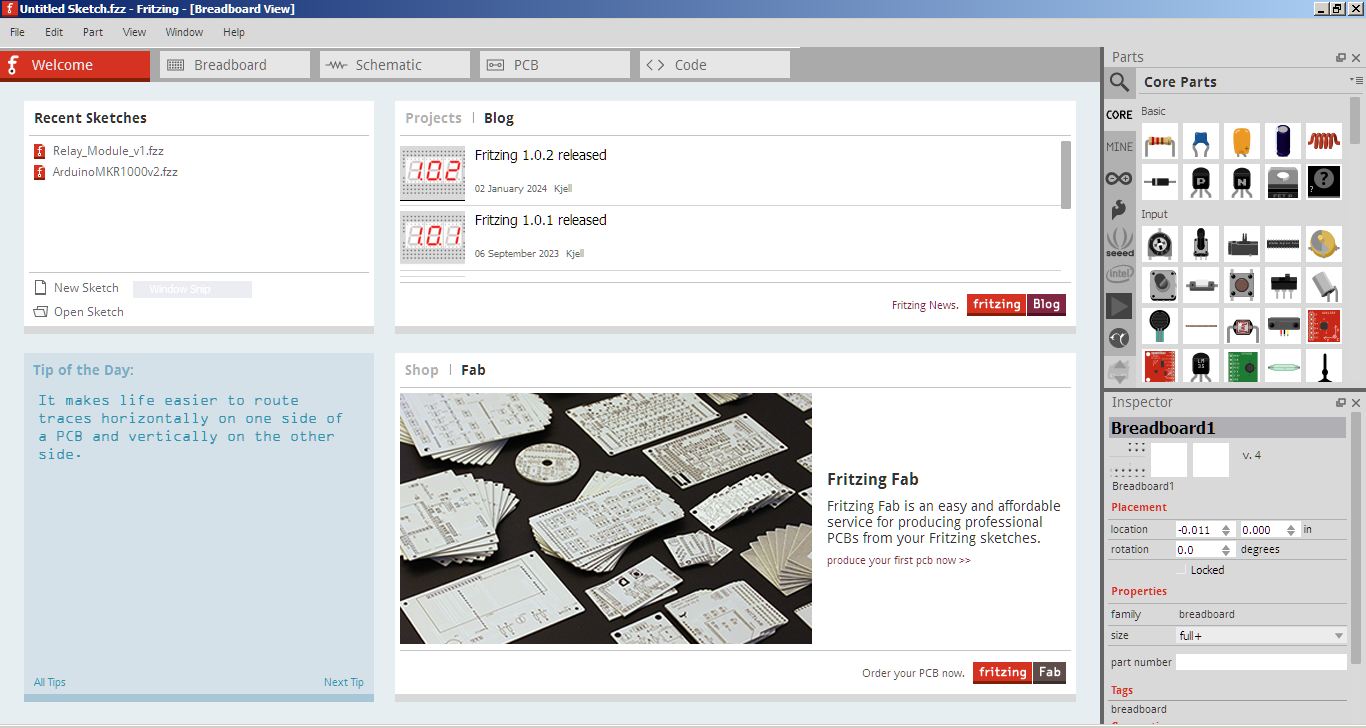Screen dimensions: 1366x728
Task: Pick the red coil inductor part
Action: [1323, 142]
